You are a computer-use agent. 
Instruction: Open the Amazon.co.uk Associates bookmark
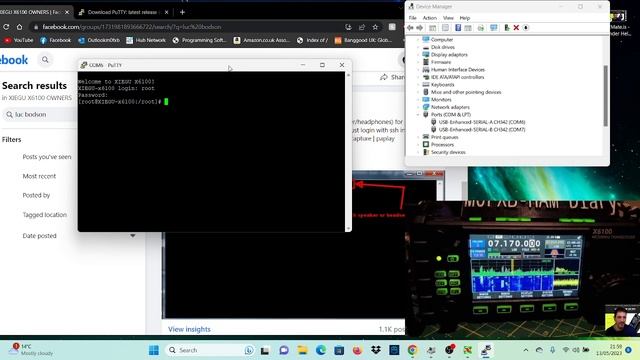[x=262, y=40]
